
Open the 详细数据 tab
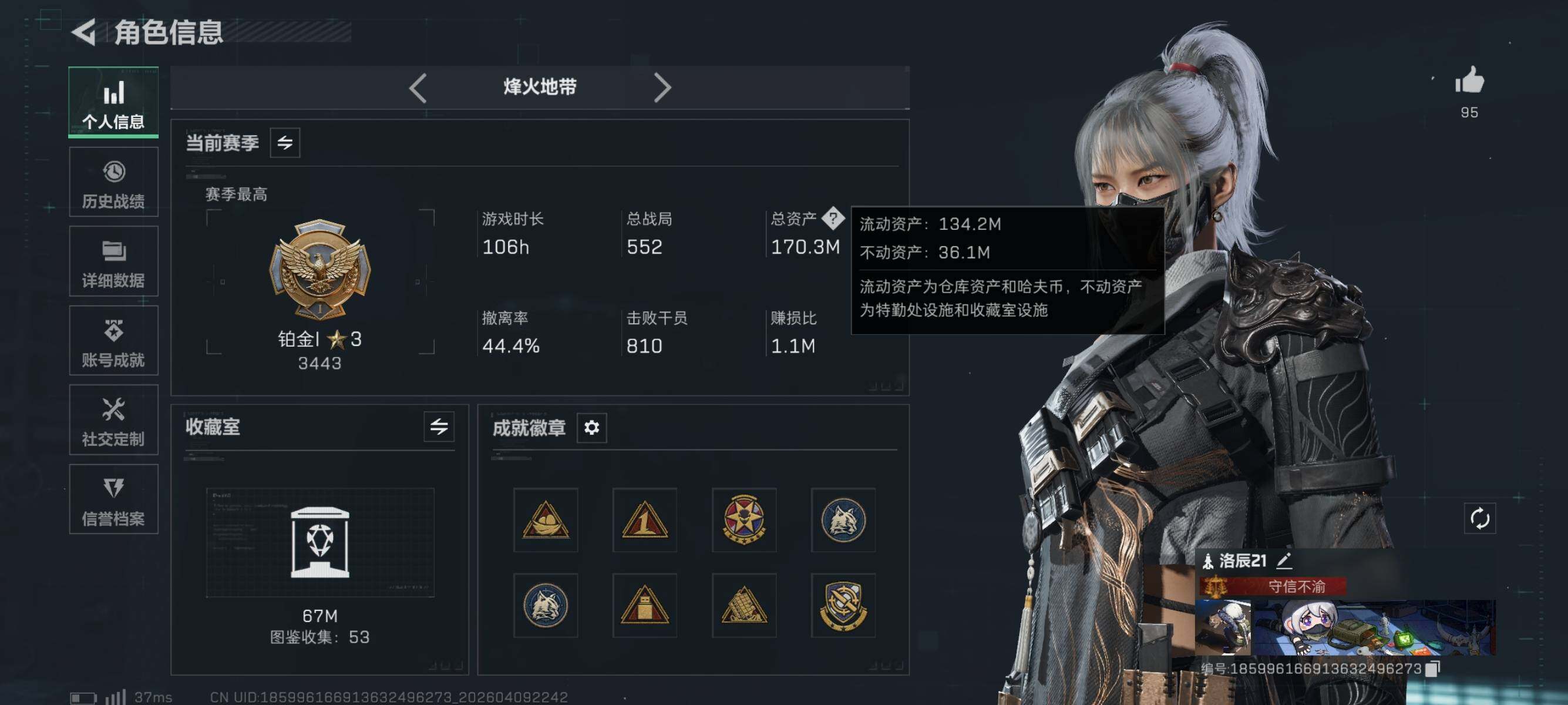(114, 261)
